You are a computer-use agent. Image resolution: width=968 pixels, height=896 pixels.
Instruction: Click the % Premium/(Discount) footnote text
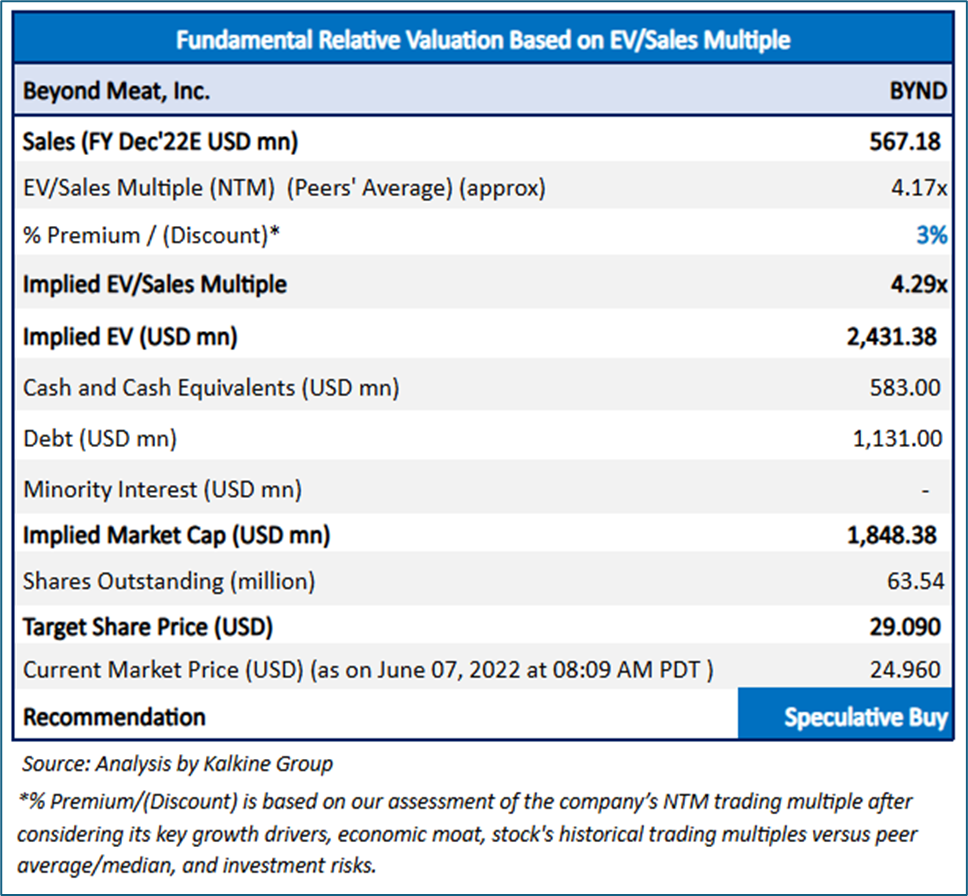(x=466, y=833)
